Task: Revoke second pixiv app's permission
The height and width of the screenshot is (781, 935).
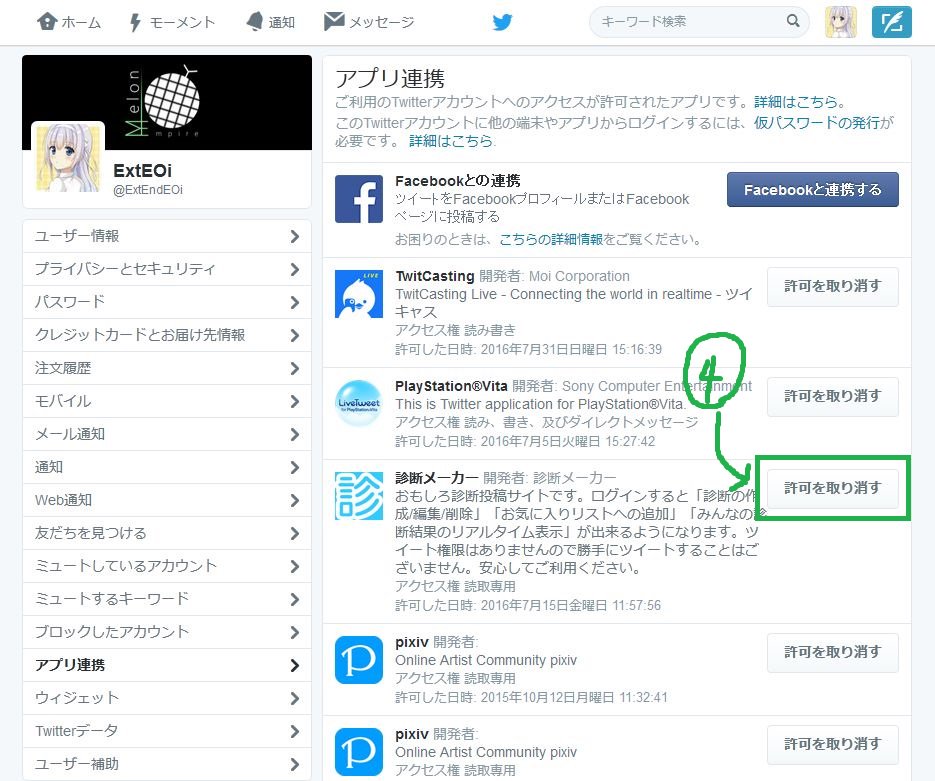Action: click(x=832, y=744)
